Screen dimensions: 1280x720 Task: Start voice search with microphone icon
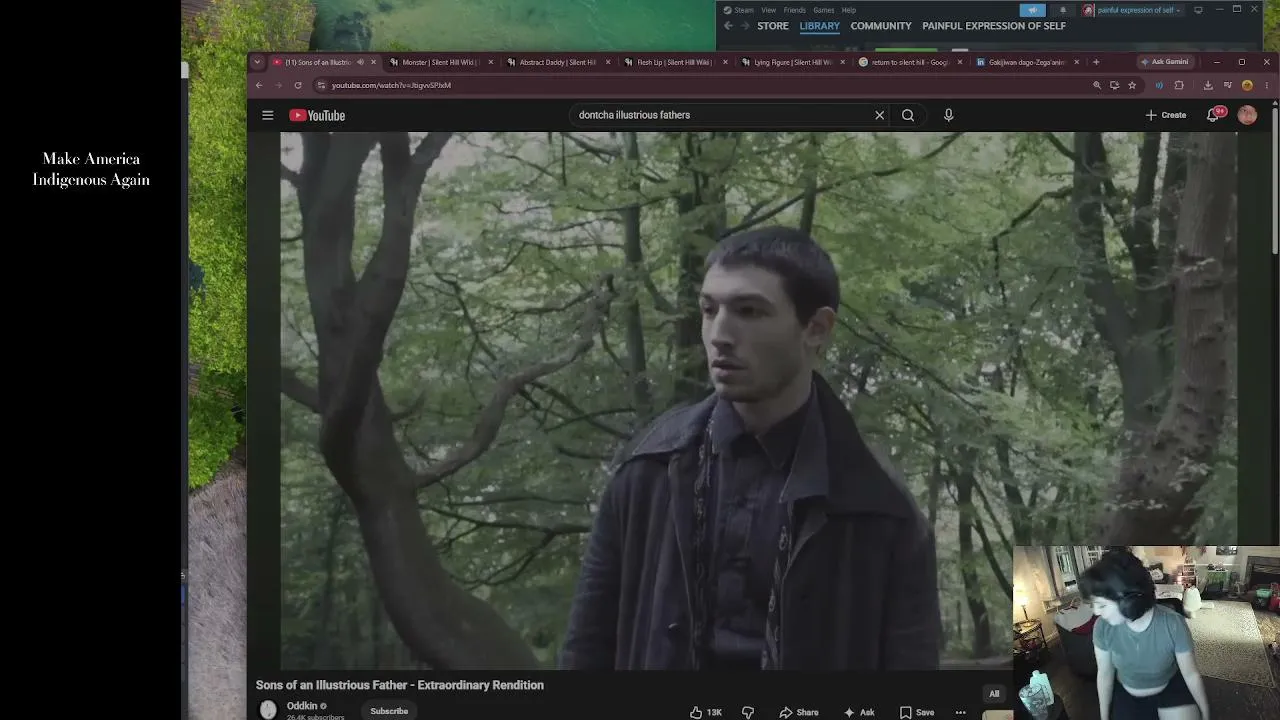pyautogui.click(x=949, y=115)
